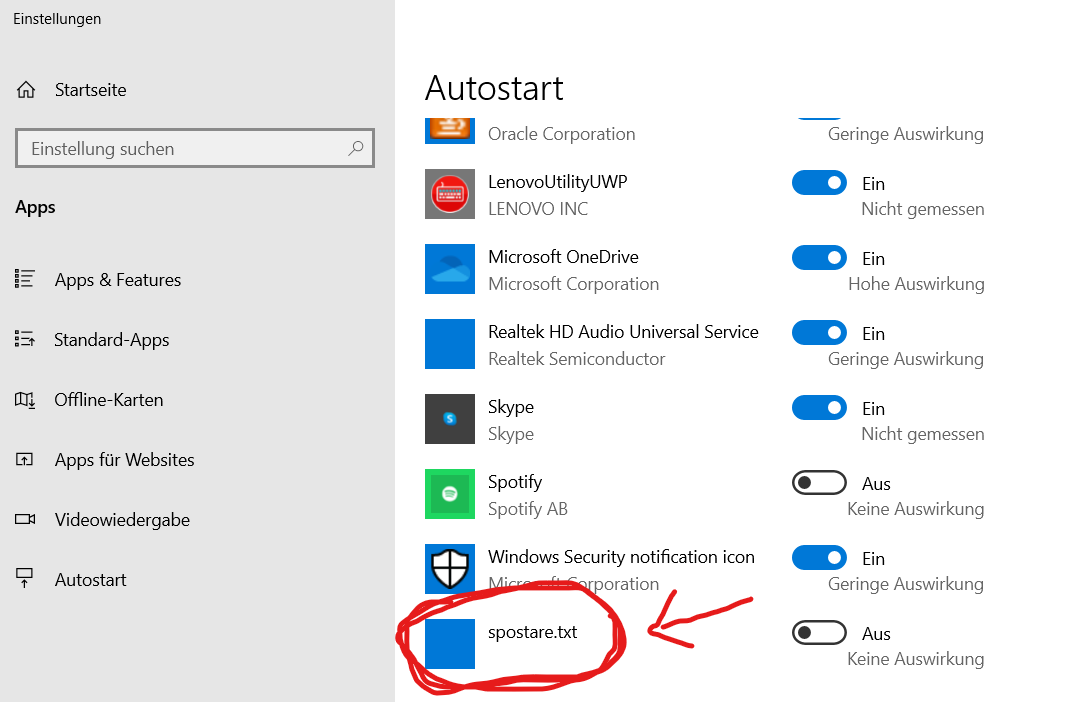This screenshot has width=1066, height=702.
Task: Click the Windows Security shield icon
Action: coord(450,569)
